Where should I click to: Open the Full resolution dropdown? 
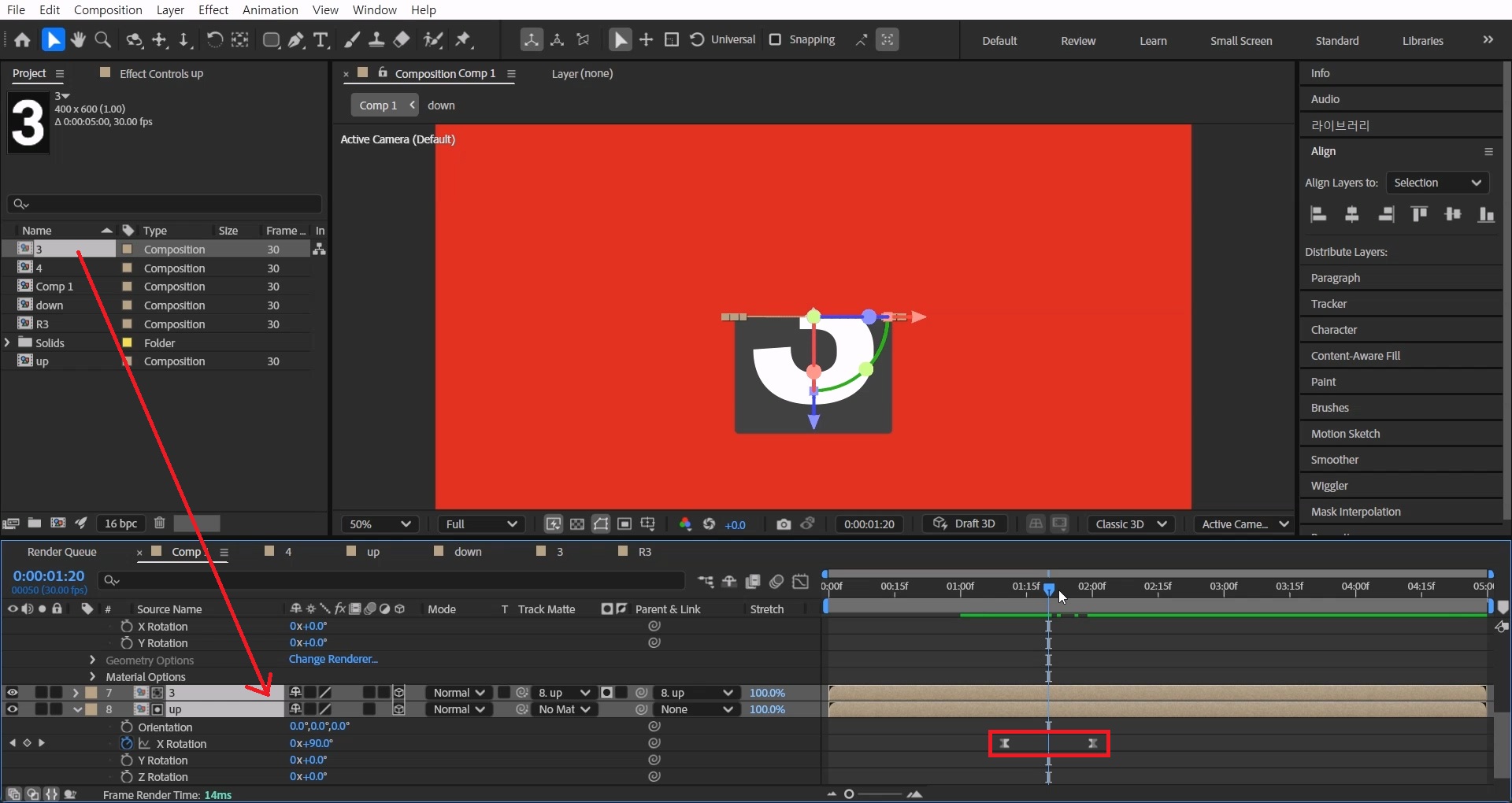tap(481, 524)
